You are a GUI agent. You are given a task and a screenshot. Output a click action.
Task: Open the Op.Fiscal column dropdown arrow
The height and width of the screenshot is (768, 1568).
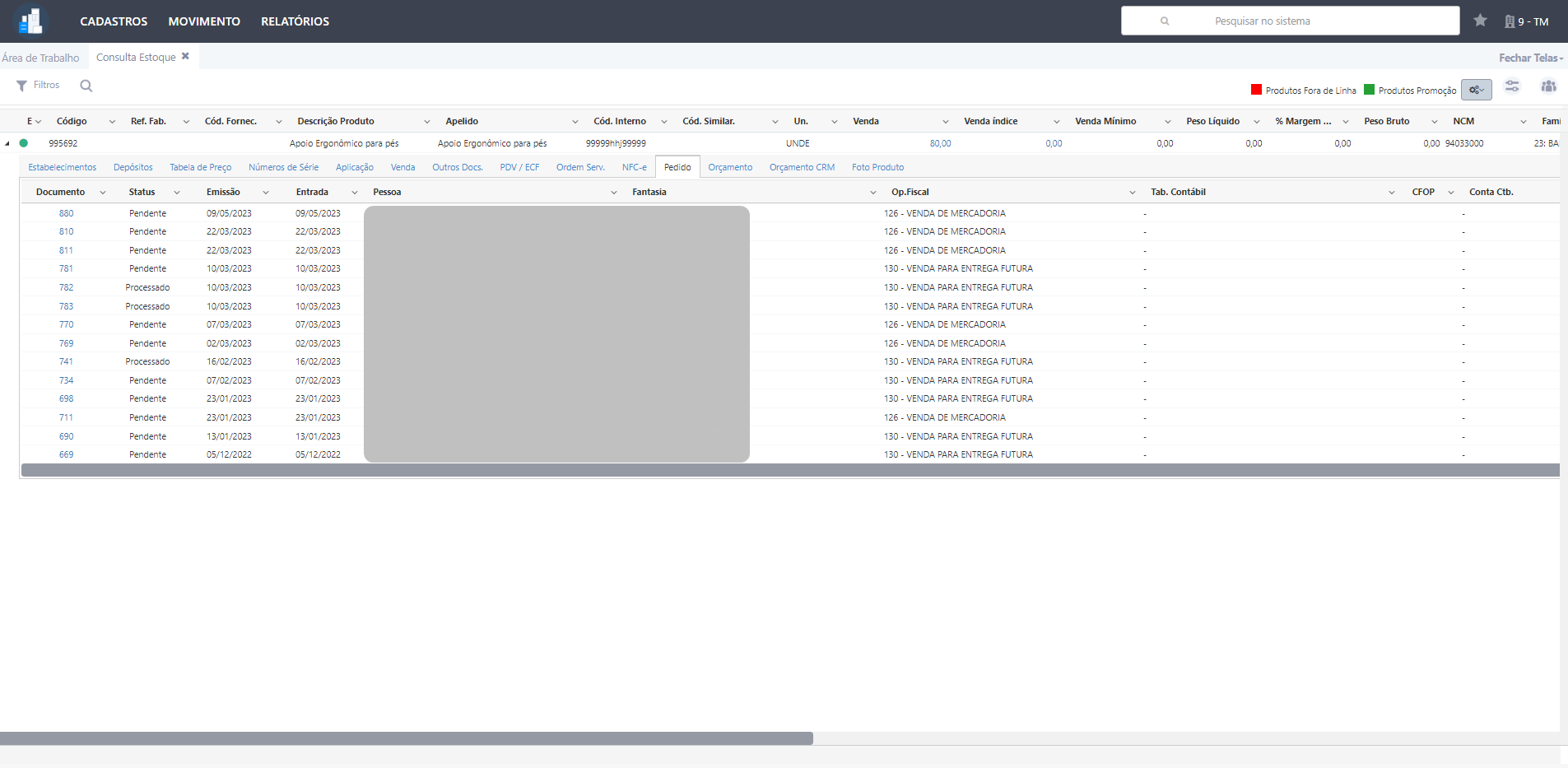click(x=1132, y=193)
